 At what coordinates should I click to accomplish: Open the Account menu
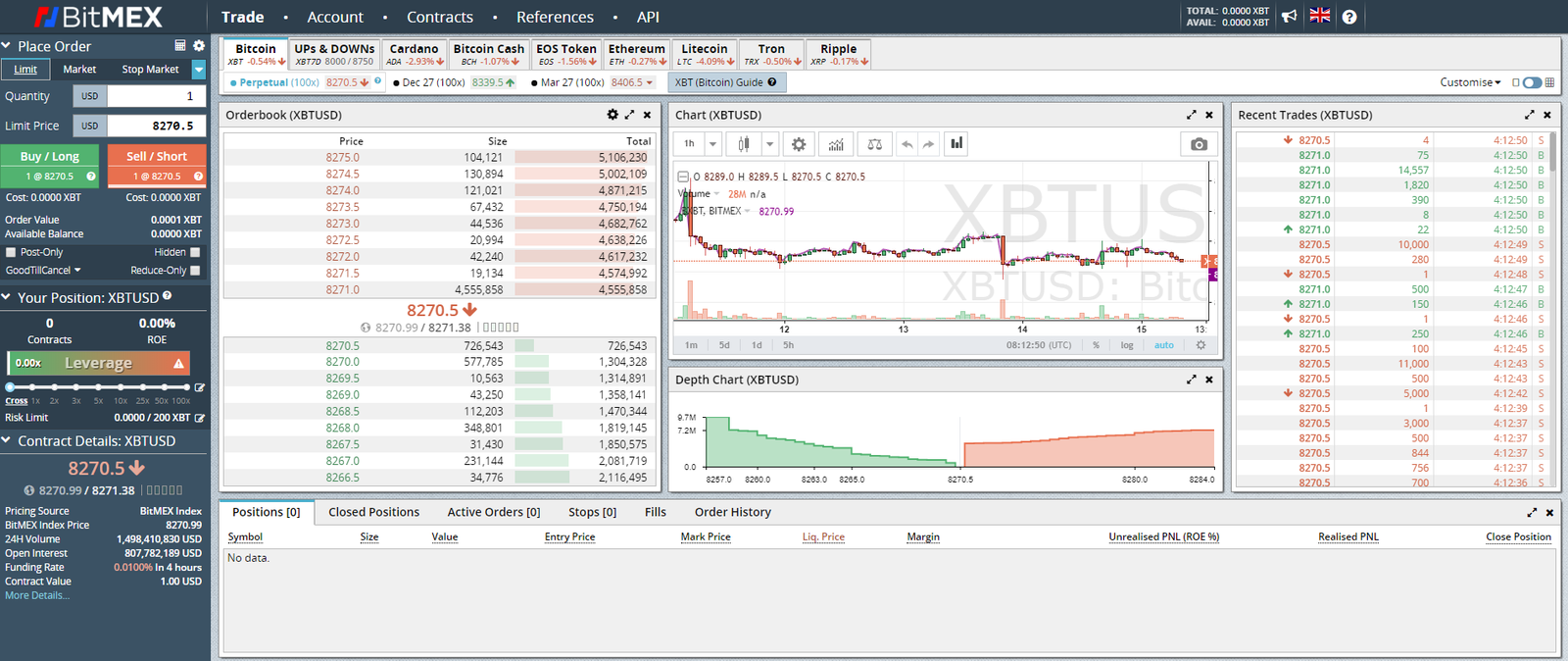pyautogui.click(x=335, y=17)
